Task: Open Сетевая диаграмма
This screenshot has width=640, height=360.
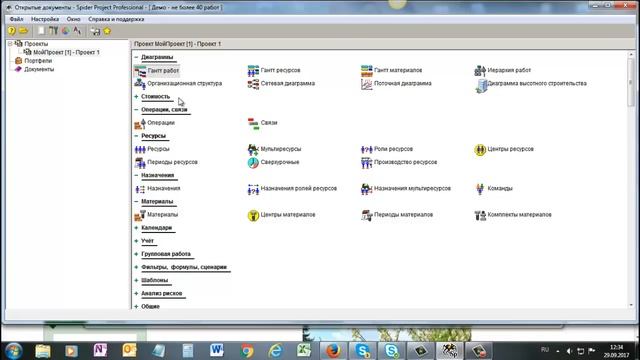Action: 281,84
